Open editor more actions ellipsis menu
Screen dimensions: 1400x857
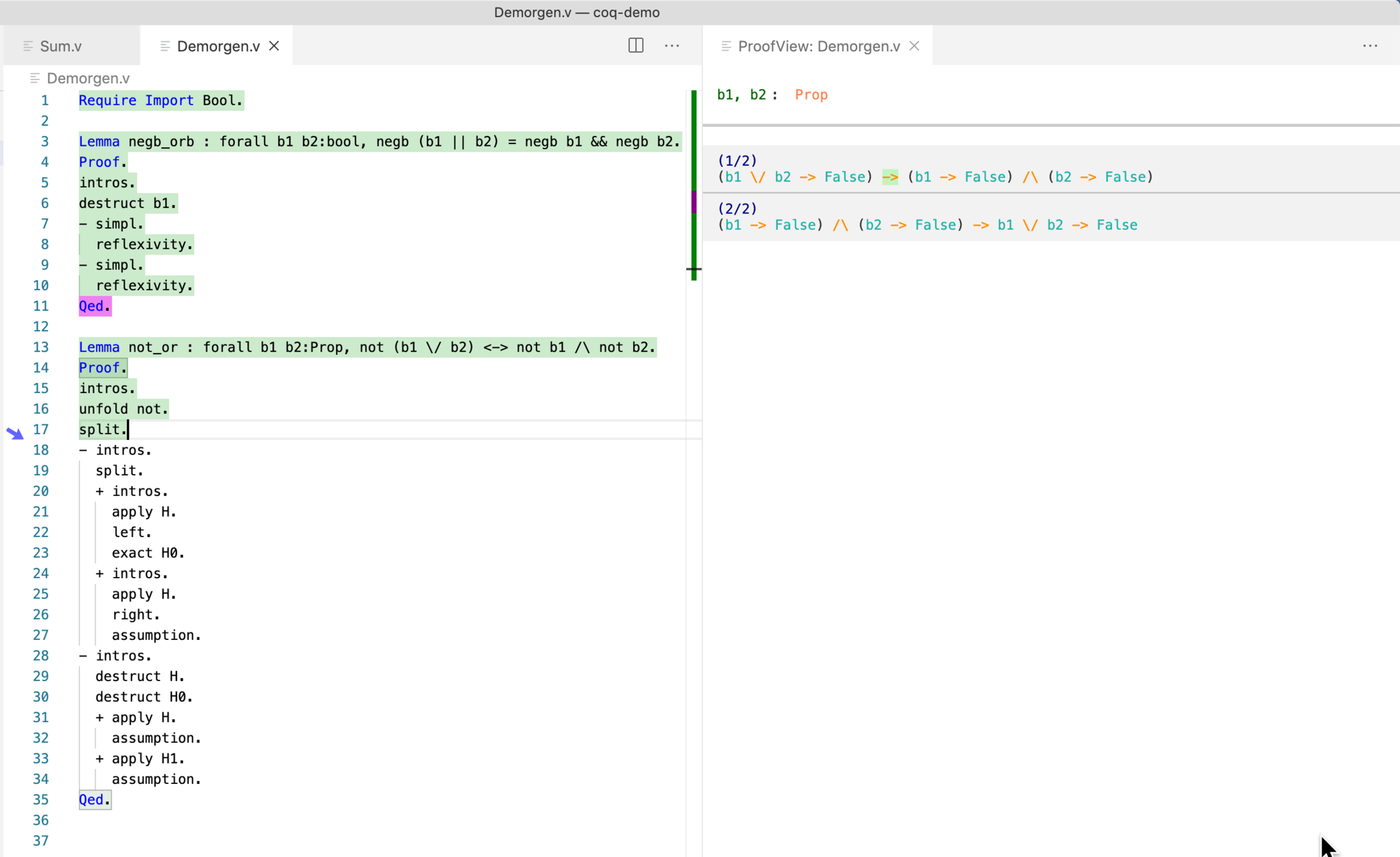672,46
